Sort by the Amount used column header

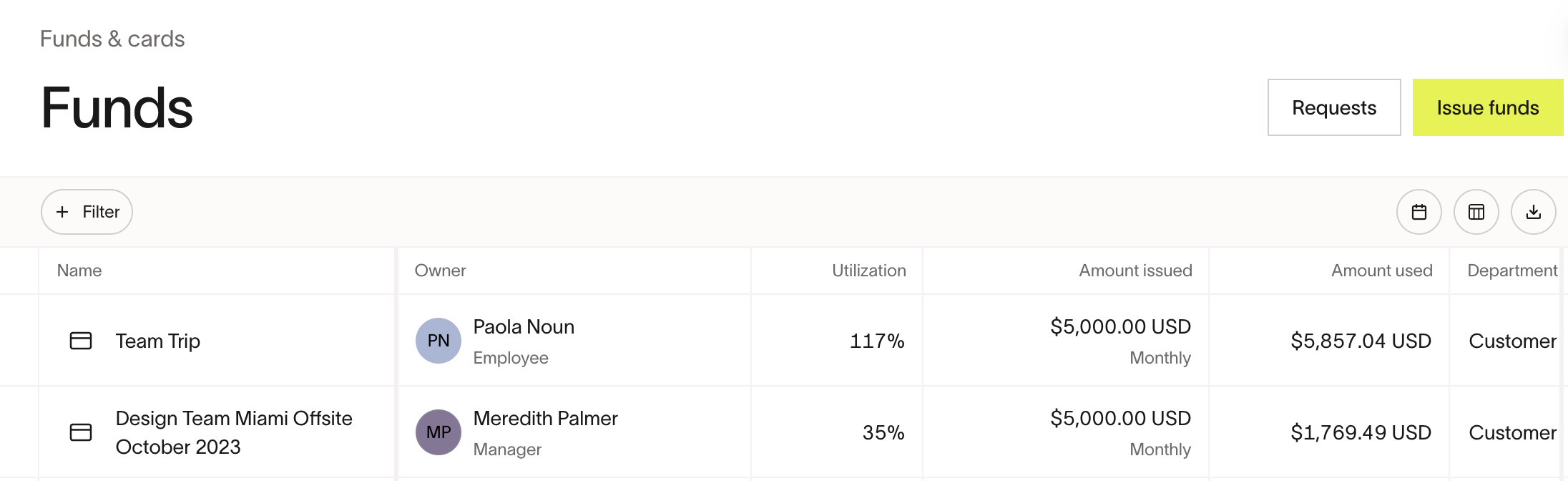point(1381,271)
